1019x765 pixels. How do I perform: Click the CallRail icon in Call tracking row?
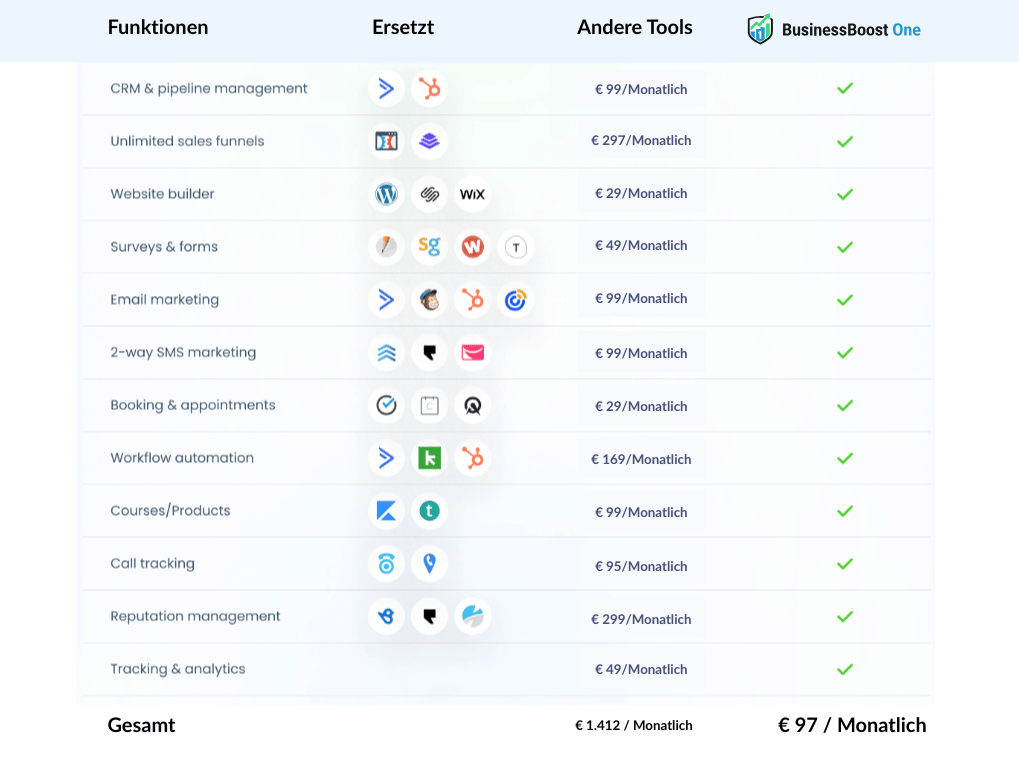(x=386, y=563)
